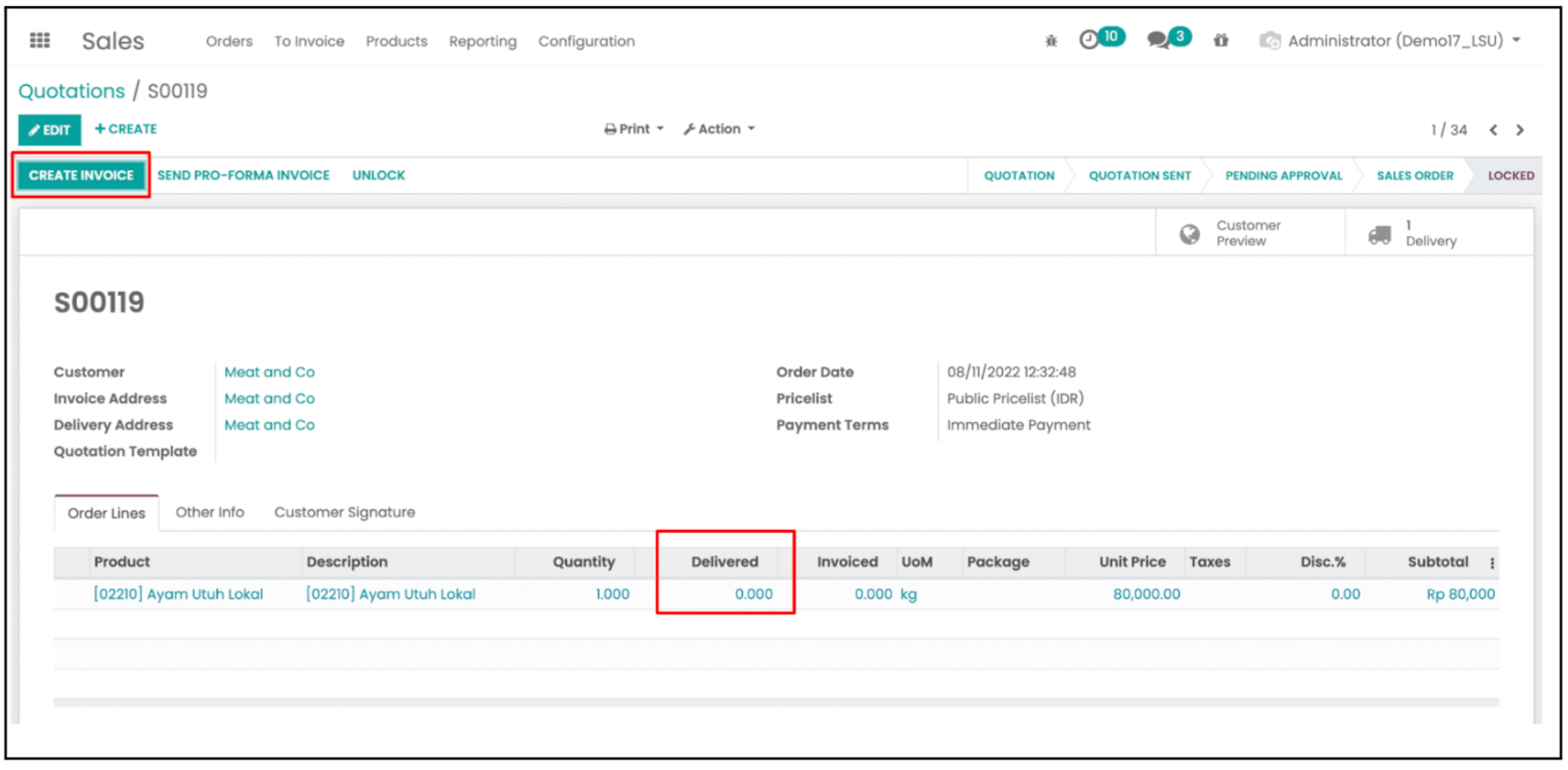The height and width of the screenshot is (770, 1568).
Task: Open the apps grid menu icon
Action: coord(39,40)
